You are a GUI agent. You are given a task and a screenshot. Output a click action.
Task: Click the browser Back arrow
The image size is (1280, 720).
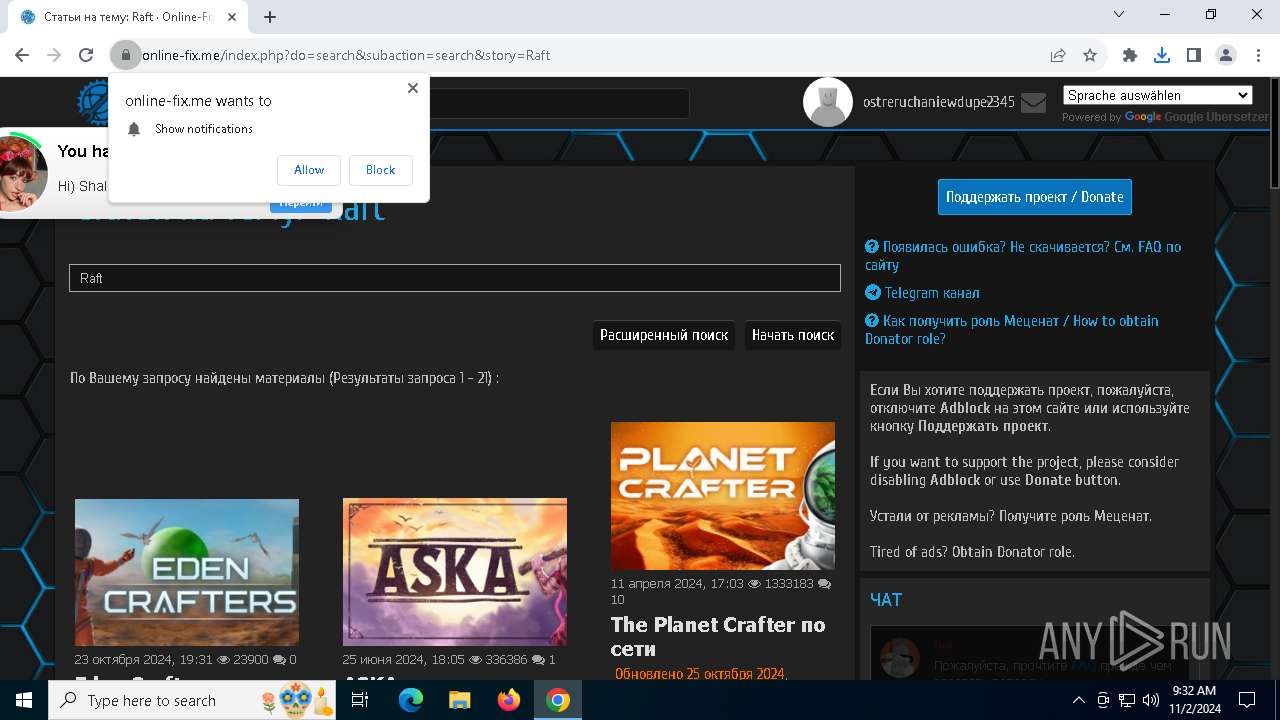point(22,55)
